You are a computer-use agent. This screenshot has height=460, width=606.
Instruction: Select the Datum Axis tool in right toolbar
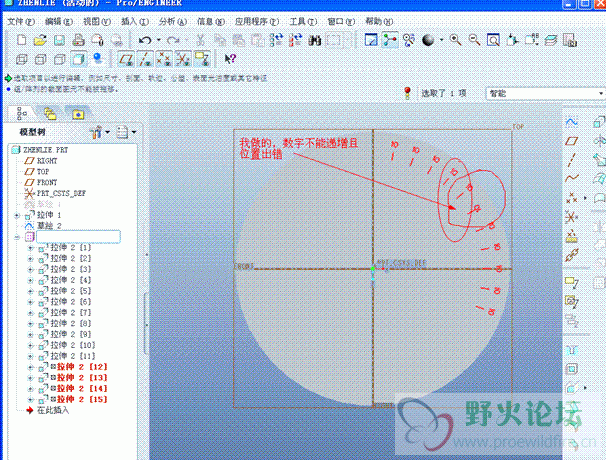click(572, 160)
